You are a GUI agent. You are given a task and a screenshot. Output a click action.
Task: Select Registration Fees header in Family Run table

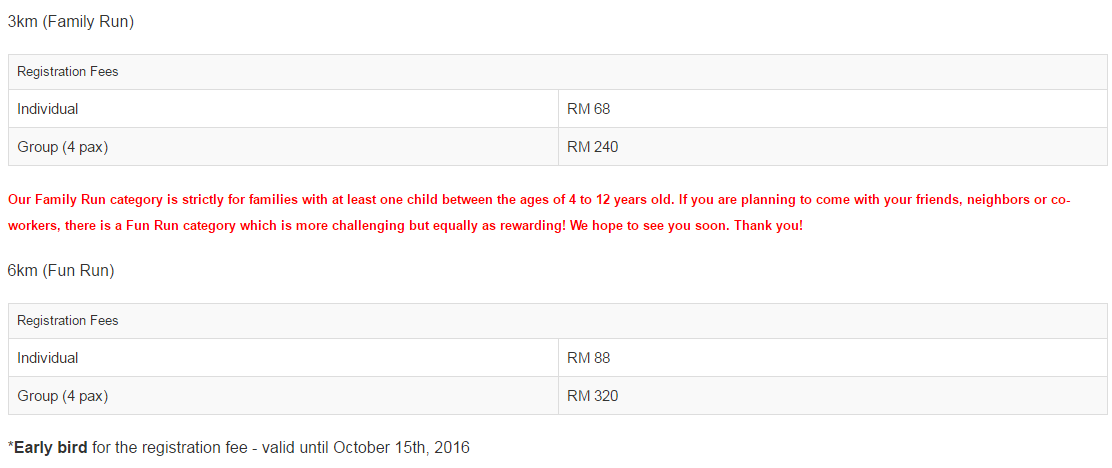67,72
